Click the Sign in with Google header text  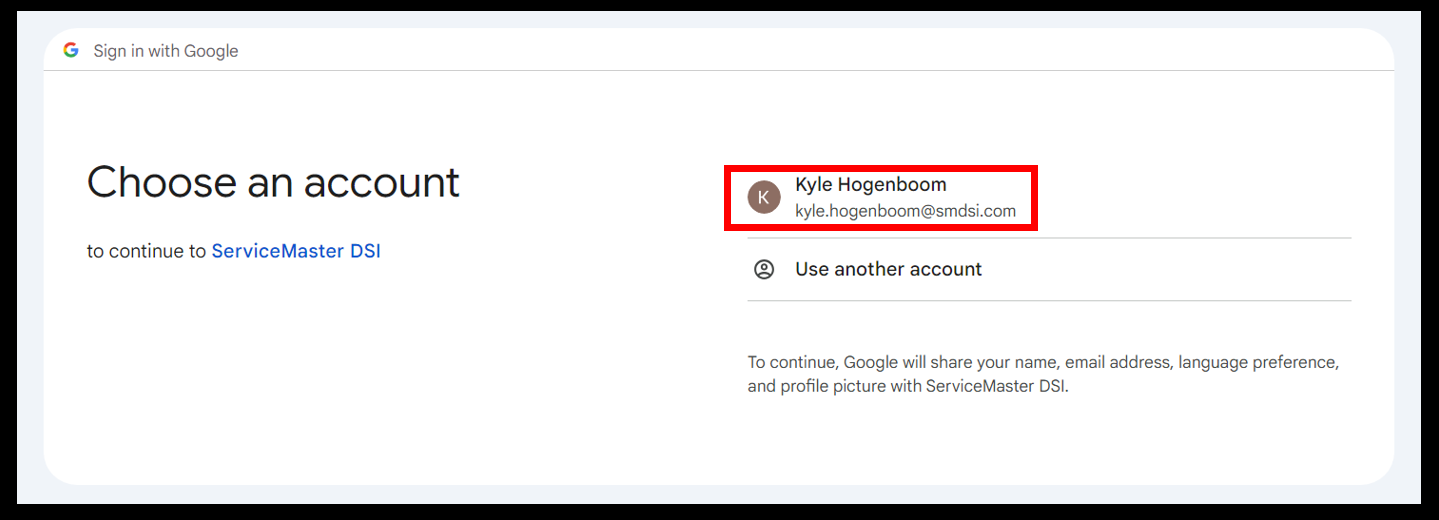166,51
